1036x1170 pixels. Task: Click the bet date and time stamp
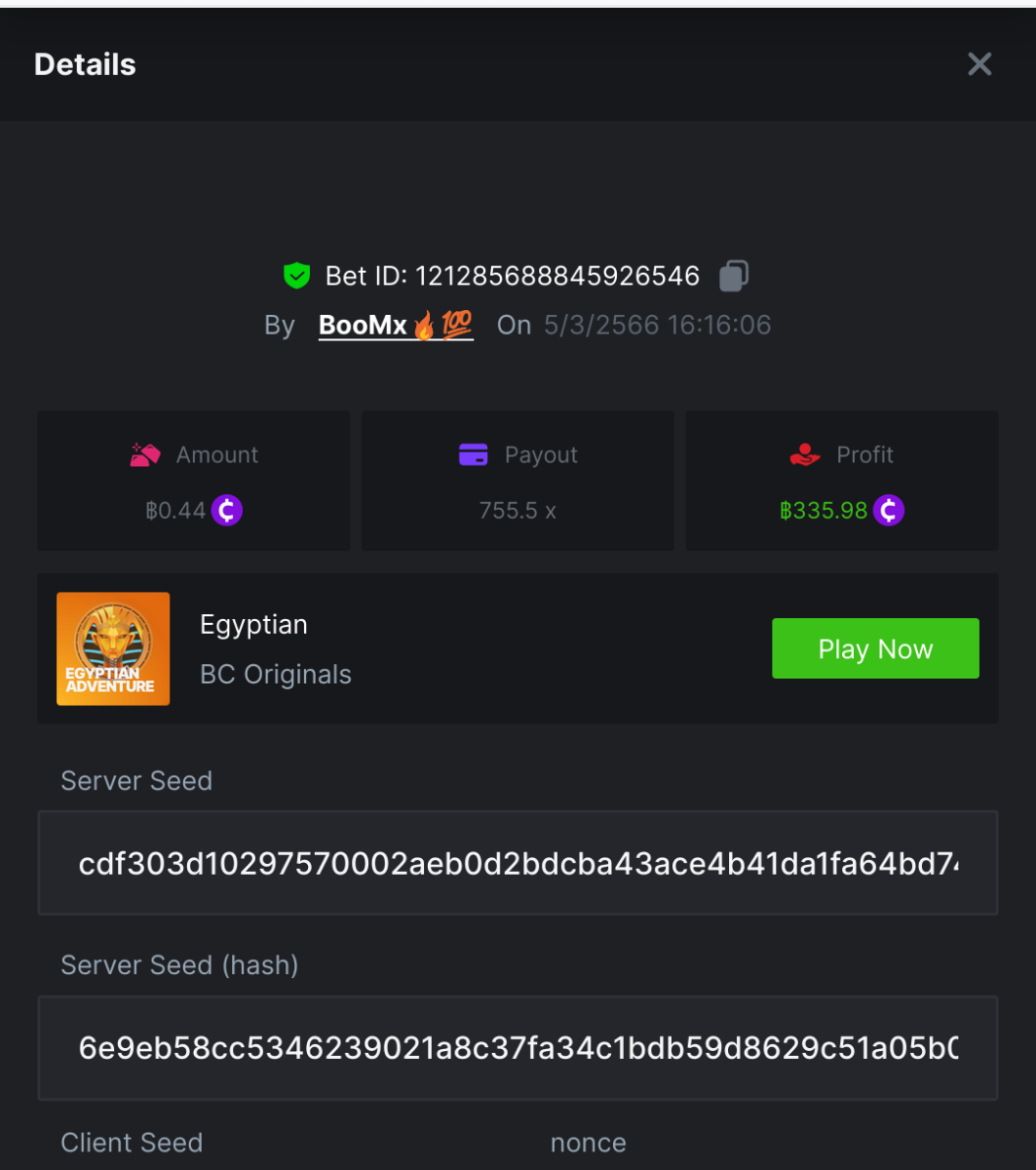[657, 325]
